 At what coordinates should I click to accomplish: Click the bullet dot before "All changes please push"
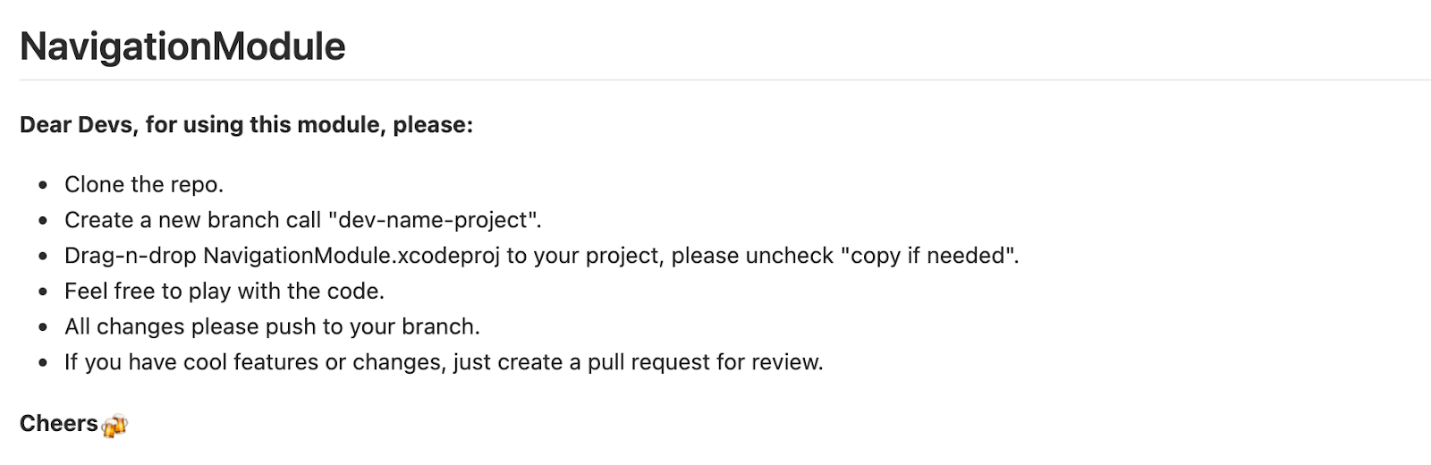pos(43,328)
